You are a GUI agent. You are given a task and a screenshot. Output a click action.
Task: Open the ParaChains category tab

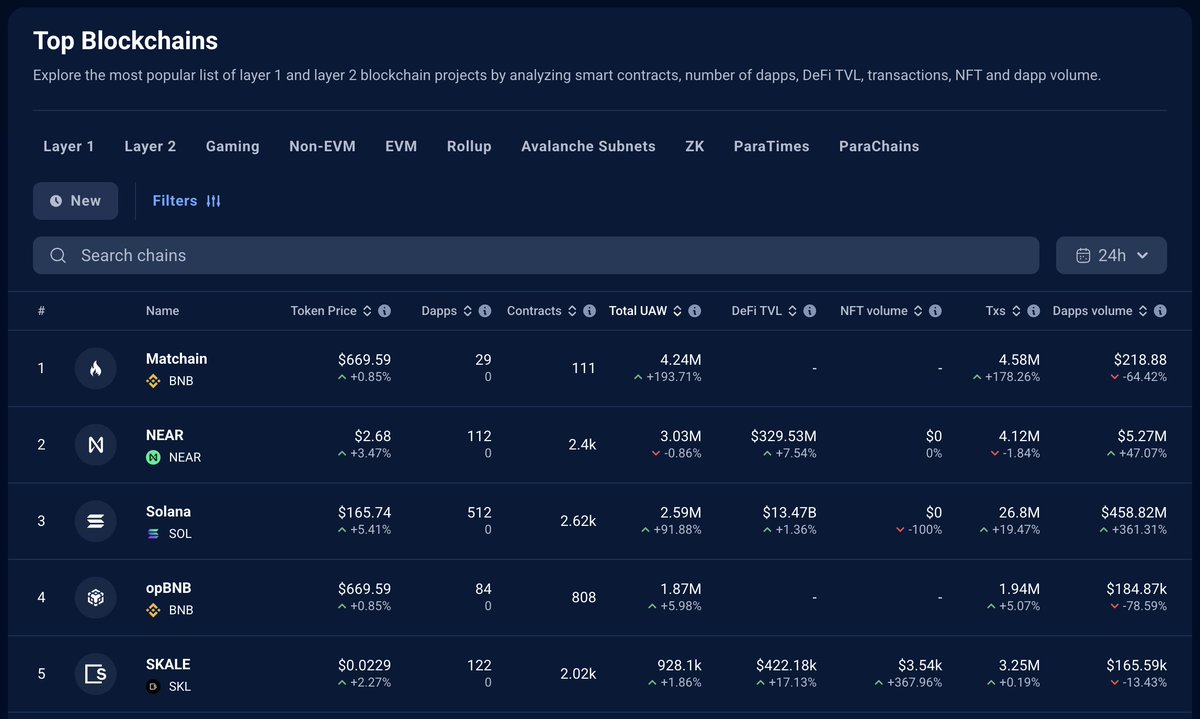(x=879, y=146)
